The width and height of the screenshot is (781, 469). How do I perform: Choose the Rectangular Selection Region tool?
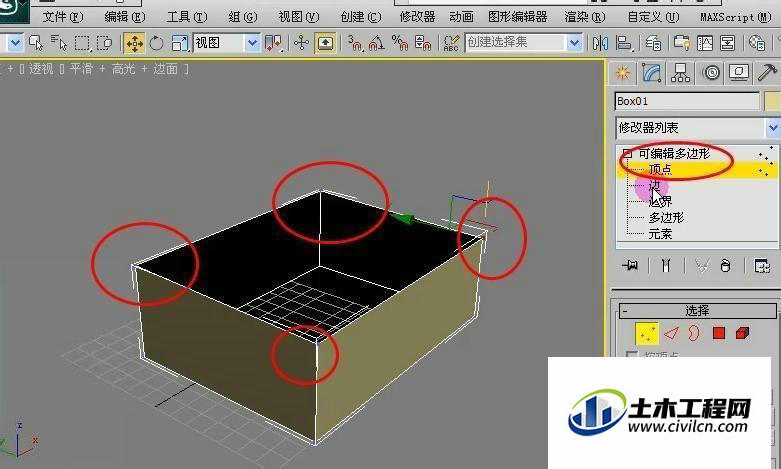[82, 43]
